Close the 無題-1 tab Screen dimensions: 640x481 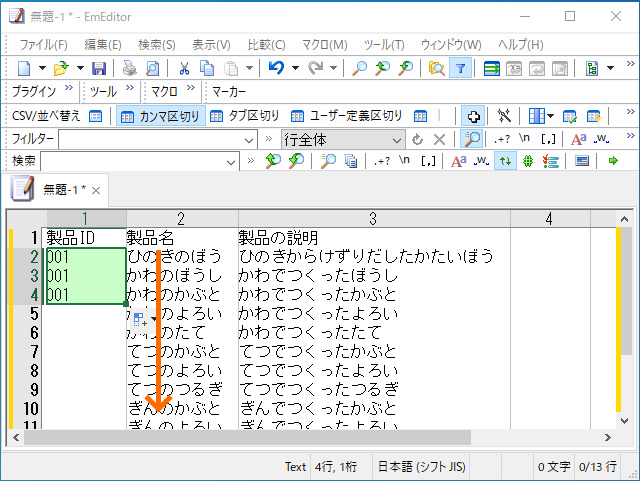pyautogui.click(x=96, y=190)
